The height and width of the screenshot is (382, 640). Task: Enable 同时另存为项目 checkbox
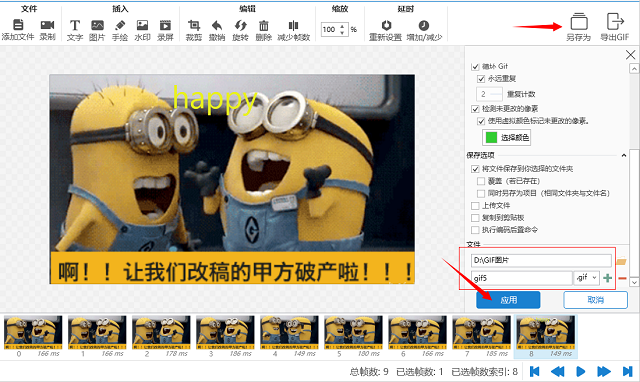[481, 193]
